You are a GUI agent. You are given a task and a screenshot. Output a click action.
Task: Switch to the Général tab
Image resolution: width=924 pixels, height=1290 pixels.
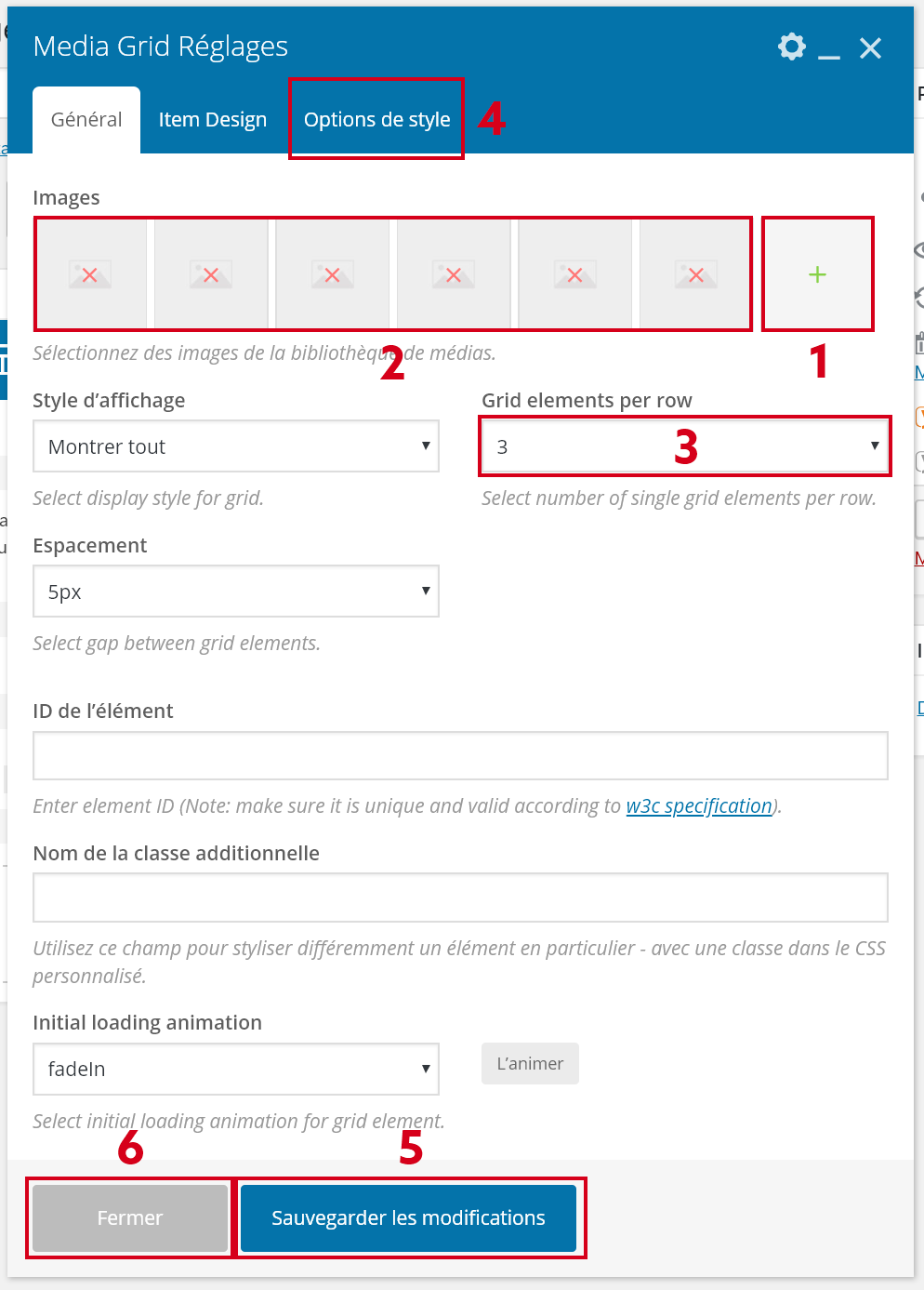(x=86, y=120)
